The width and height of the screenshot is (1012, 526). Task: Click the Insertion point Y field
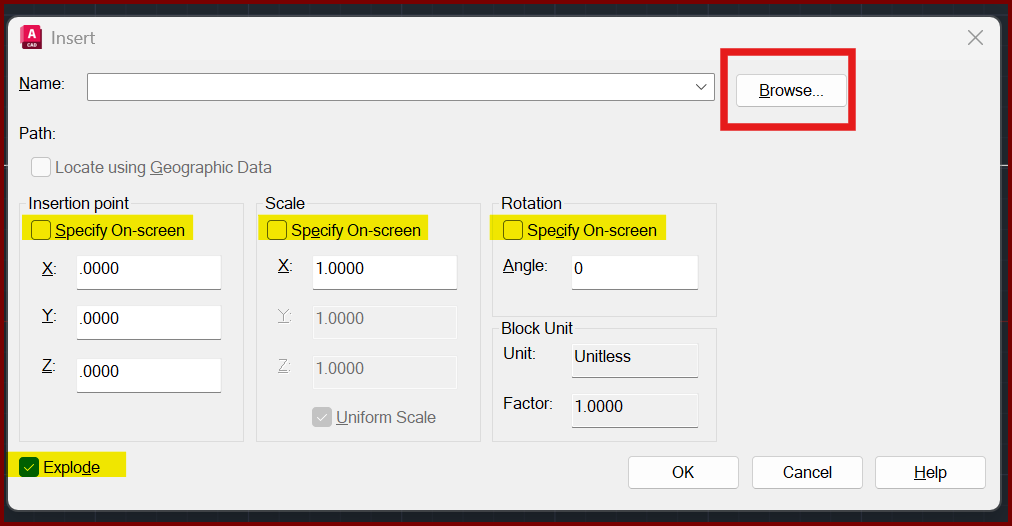point(148,320)
